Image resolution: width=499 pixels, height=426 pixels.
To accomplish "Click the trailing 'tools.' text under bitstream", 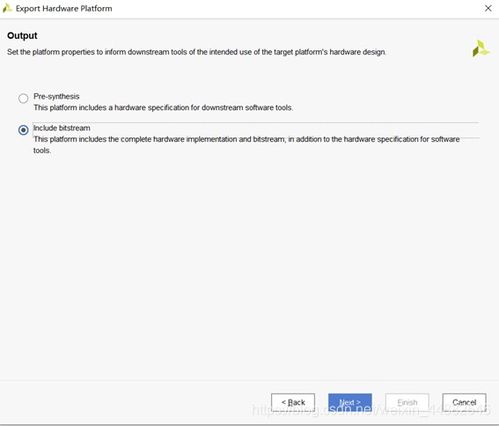I will (x=42, y=150).
